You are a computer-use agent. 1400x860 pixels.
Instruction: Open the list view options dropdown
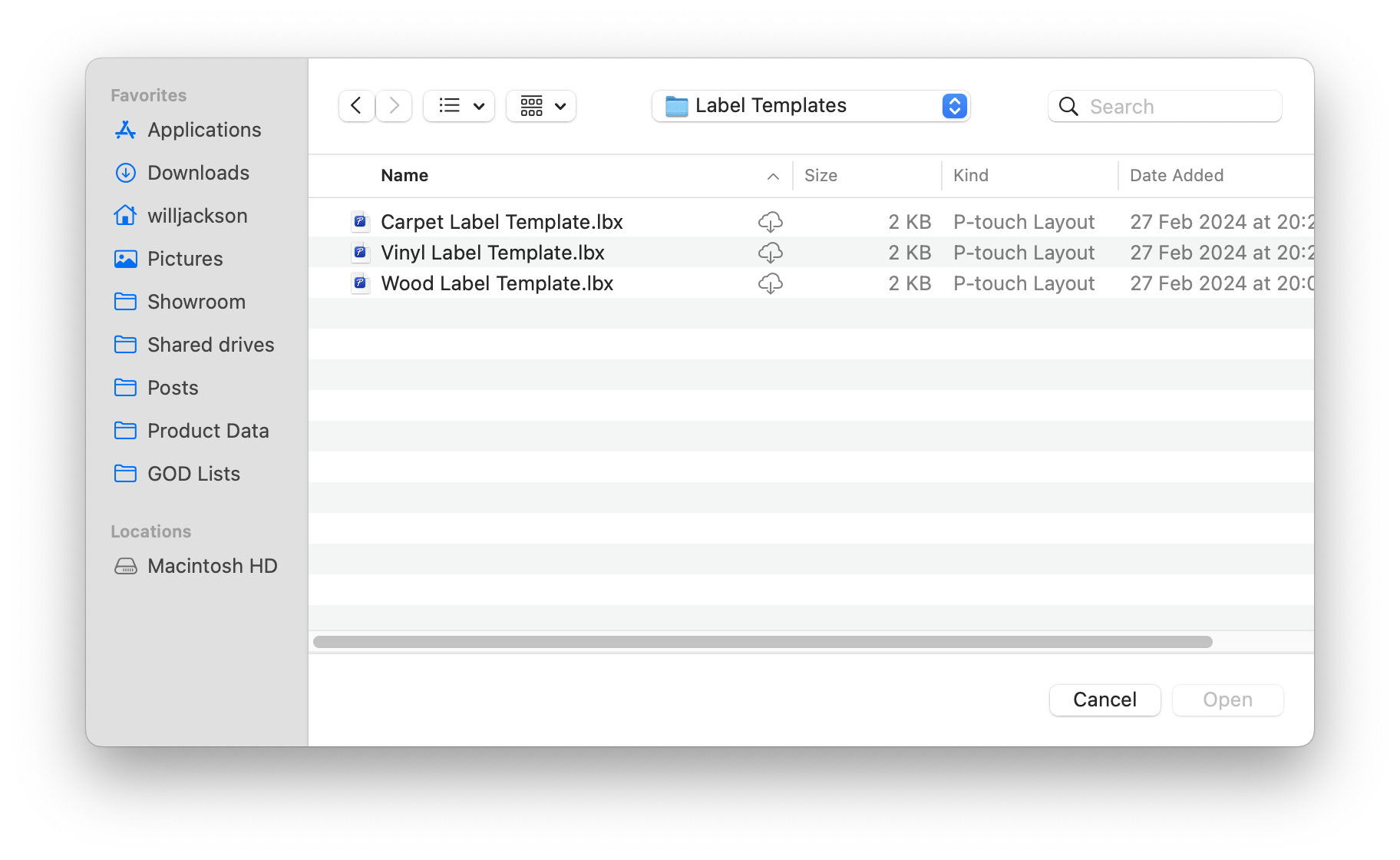coord(459,106)
